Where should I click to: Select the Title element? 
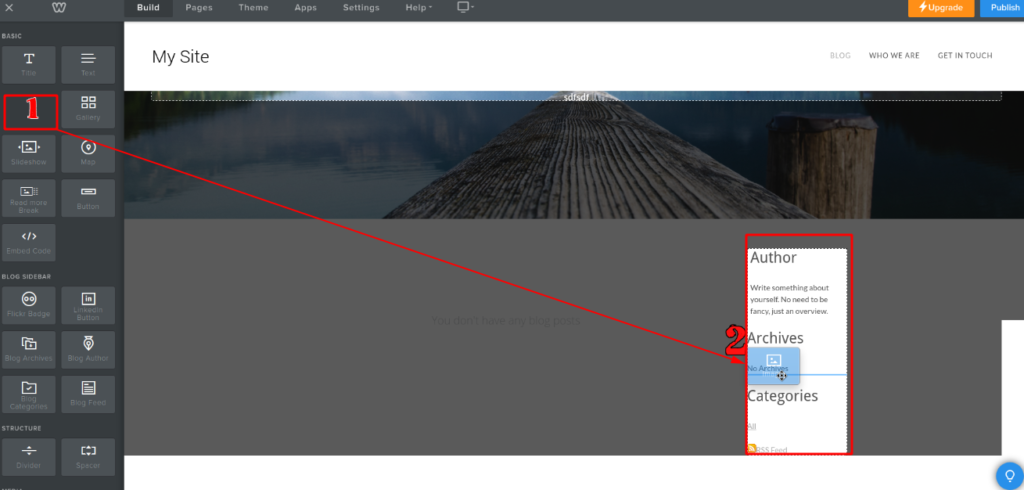[29, 64]
